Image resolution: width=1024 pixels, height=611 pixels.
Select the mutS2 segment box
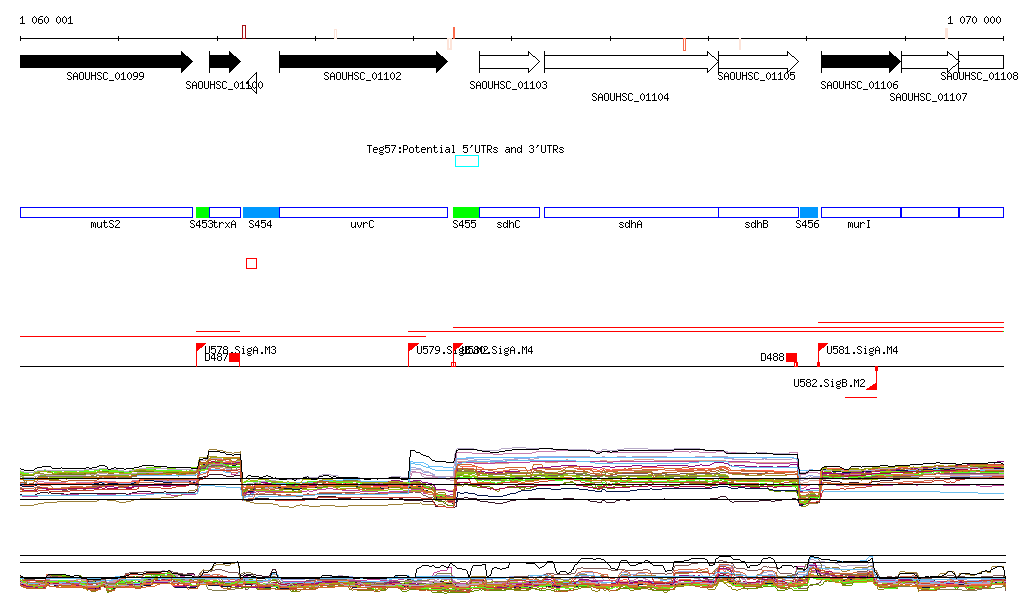106,212
